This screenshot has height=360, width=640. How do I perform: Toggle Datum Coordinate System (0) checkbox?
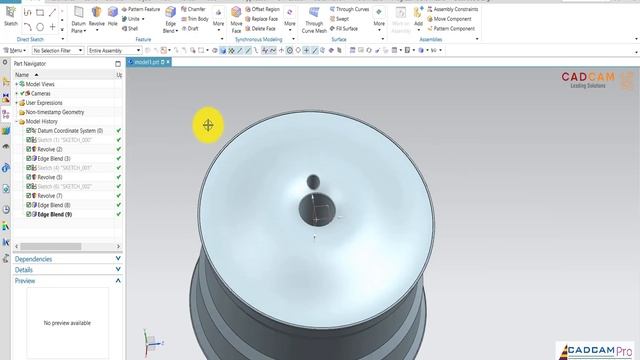tap(29, 131)
